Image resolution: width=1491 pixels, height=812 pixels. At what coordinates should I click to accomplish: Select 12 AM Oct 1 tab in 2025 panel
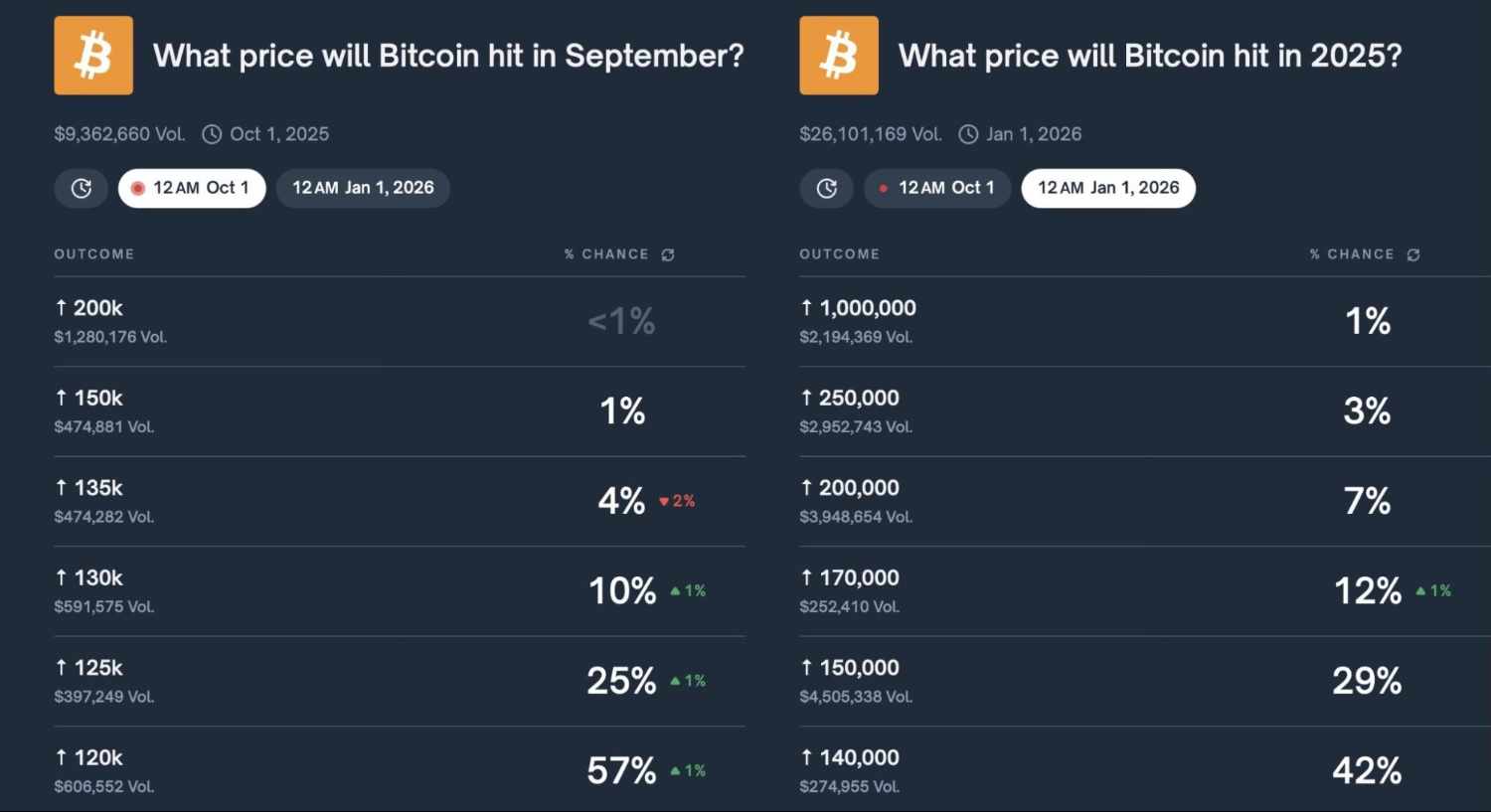937,188
